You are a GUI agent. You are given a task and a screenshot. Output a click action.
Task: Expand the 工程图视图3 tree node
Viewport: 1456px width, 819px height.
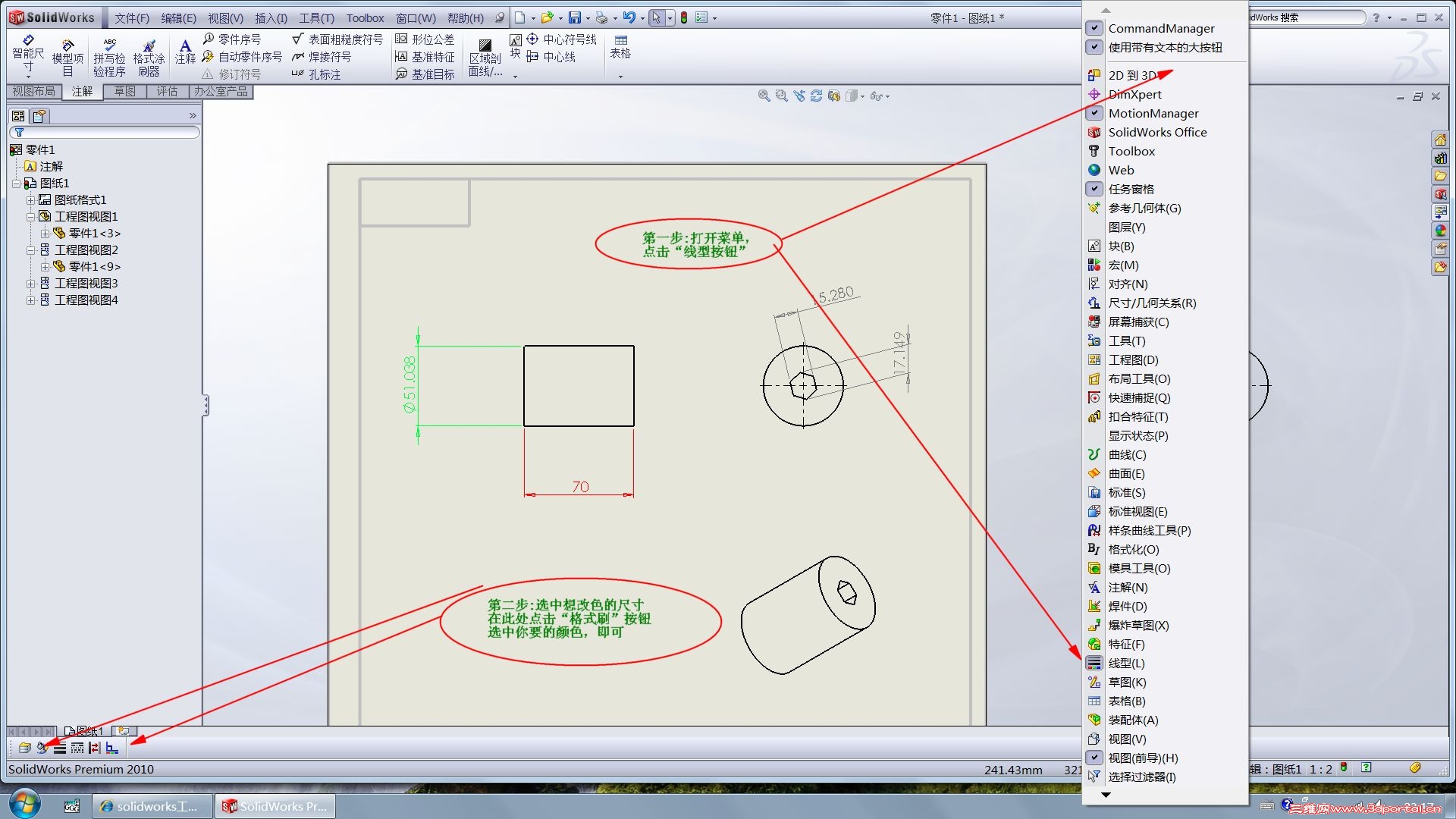[31, 284]
